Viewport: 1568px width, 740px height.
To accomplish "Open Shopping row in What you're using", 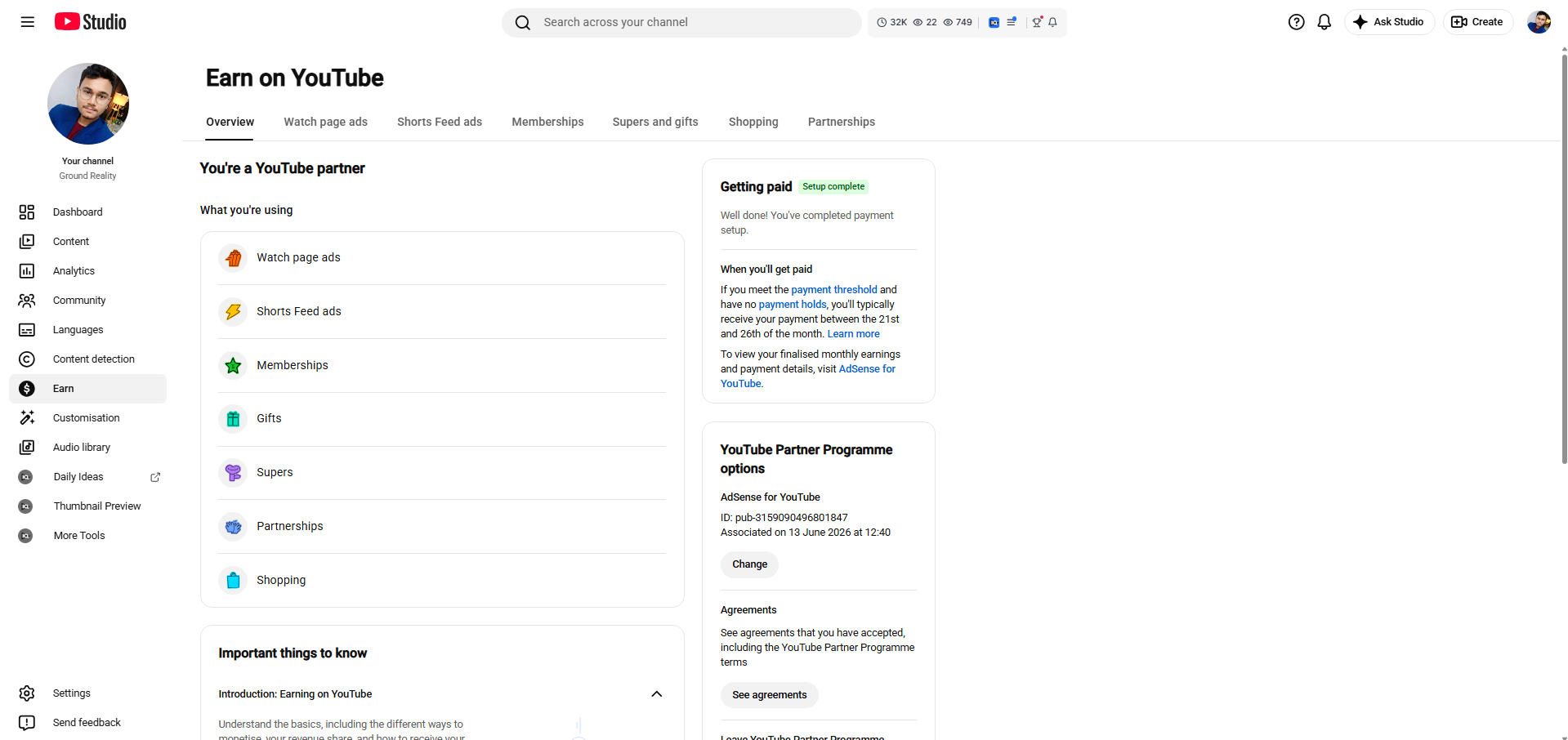I will coord(442,581).
